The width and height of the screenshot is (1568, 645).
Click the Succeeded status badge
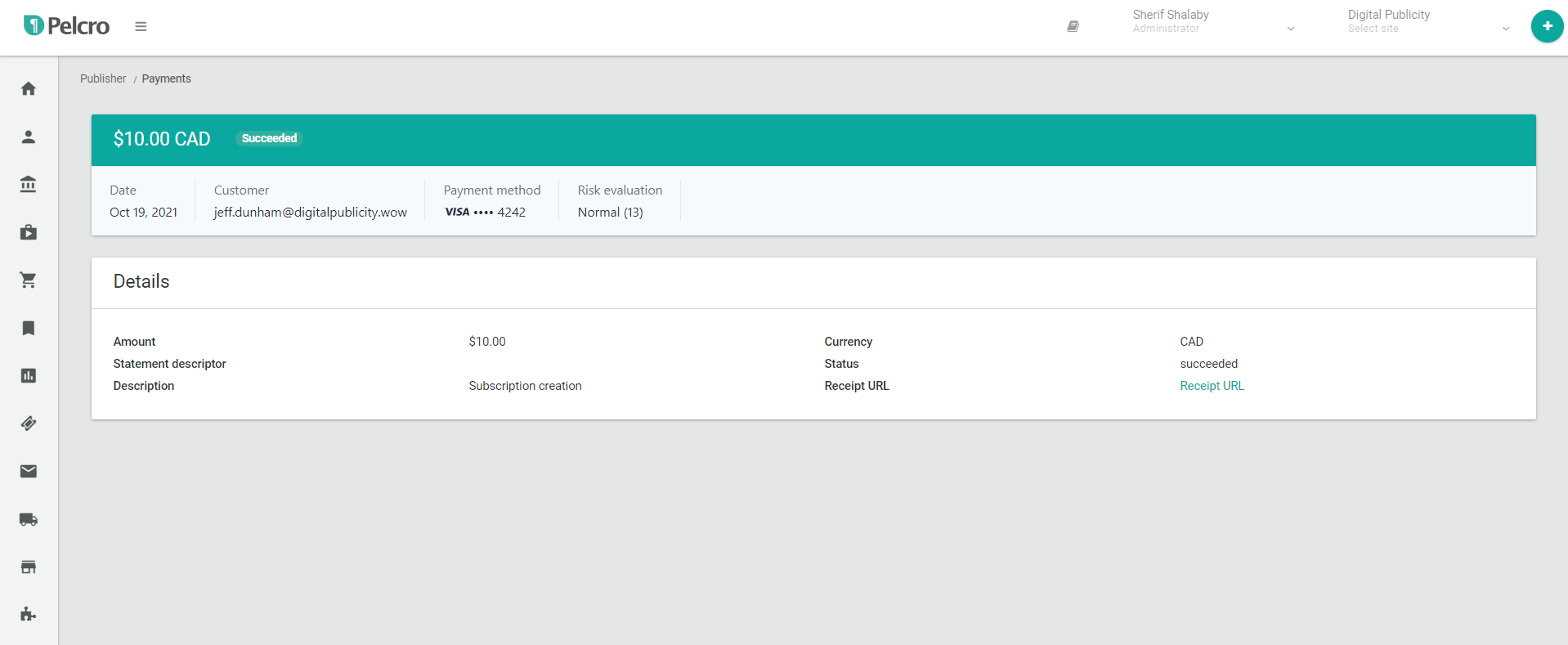coord(269,138)
